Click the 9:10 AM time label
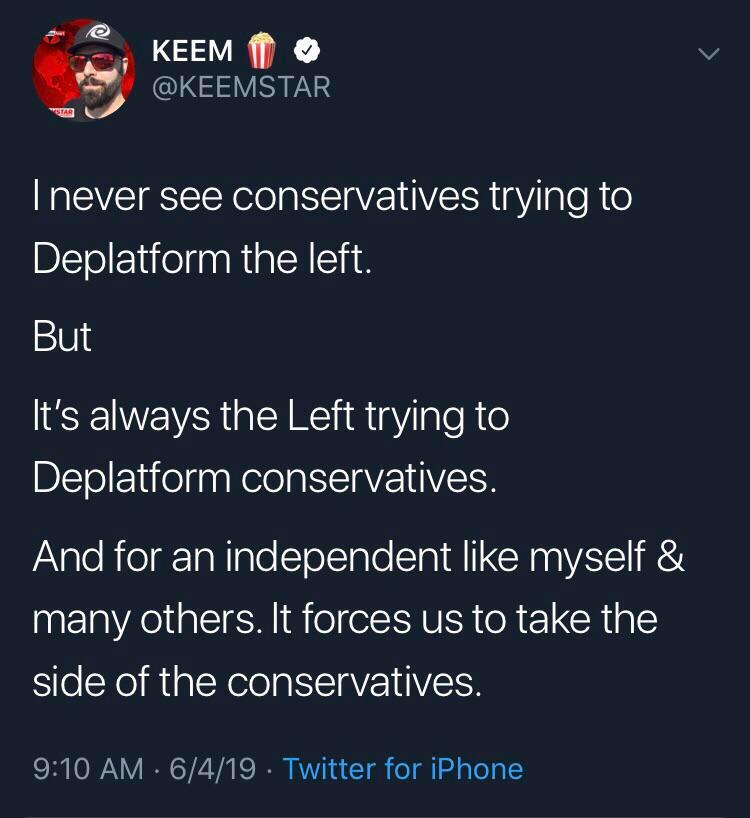 [x=85, y=769]
